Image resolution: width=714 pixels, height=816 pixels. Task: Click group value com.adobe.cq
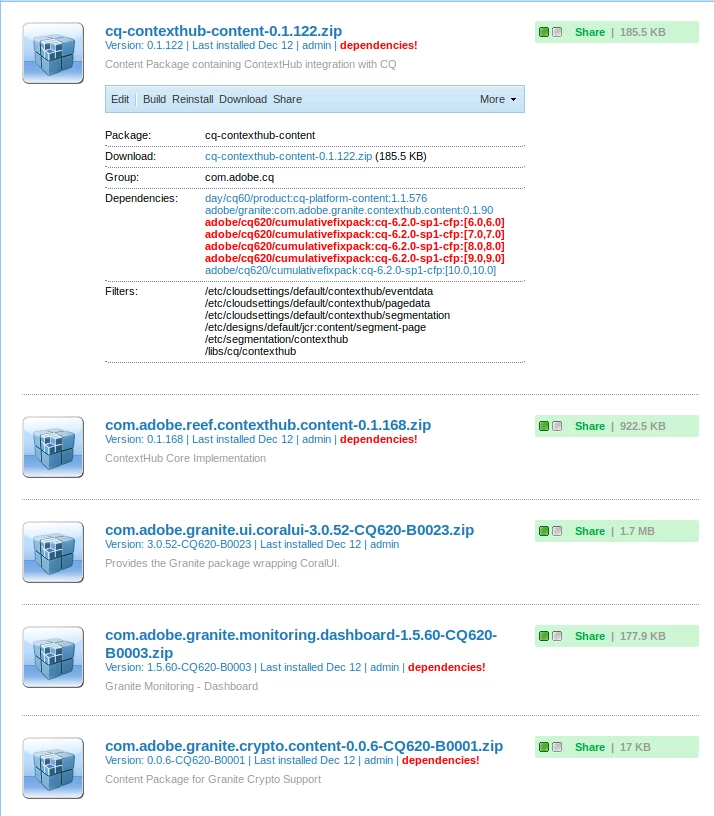(239, 177)
